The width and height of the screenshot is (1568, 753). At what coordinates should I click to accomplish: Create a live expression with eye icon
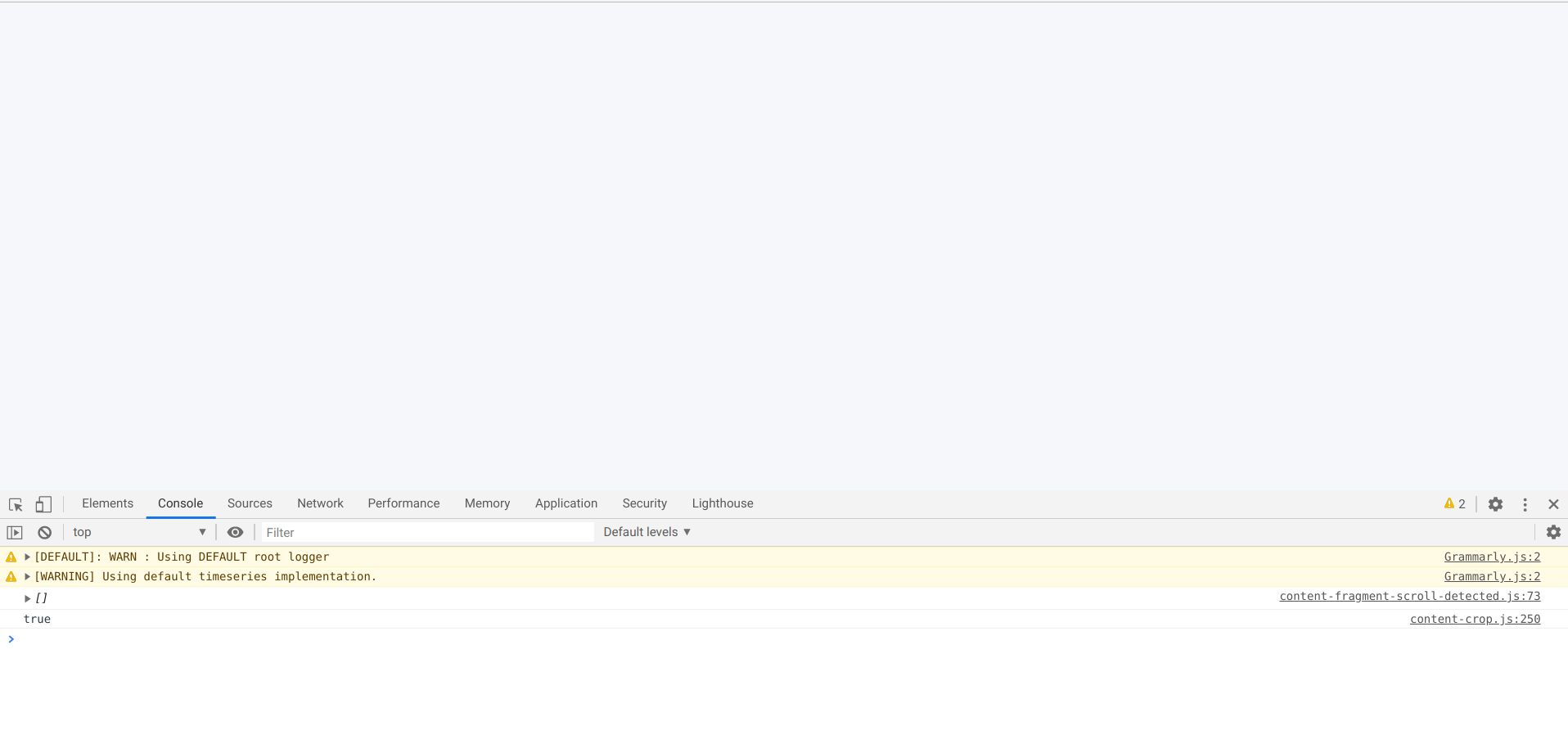tap(235, 533)
